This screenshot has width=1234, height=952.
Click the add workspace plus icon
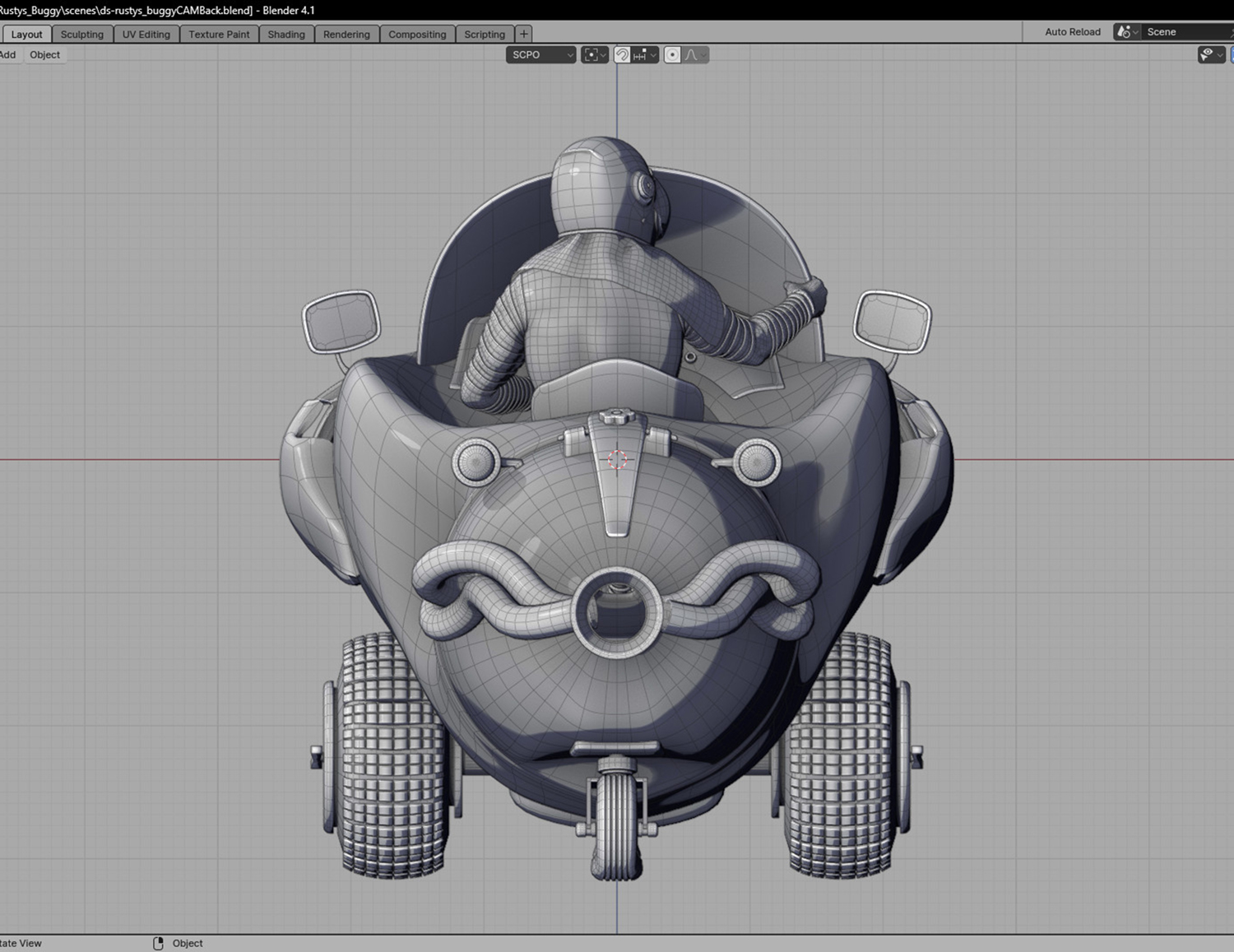tap(523, 34)
